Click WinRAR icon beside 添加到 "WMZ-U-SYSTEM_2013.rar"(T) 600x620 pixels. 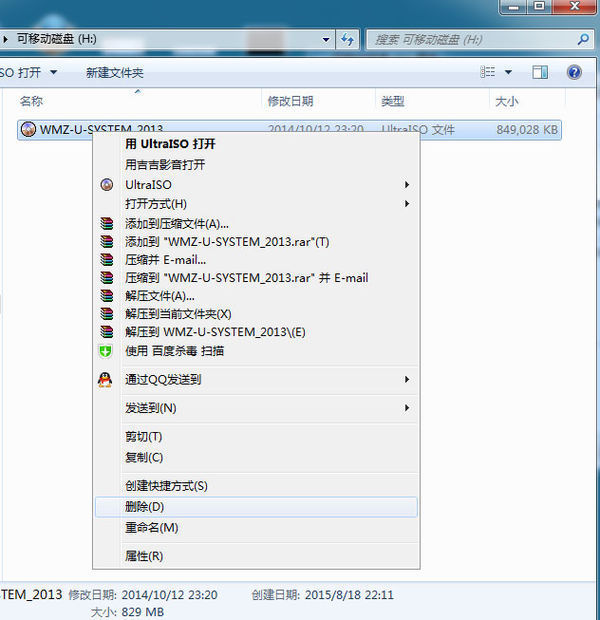tap(106, 242)
